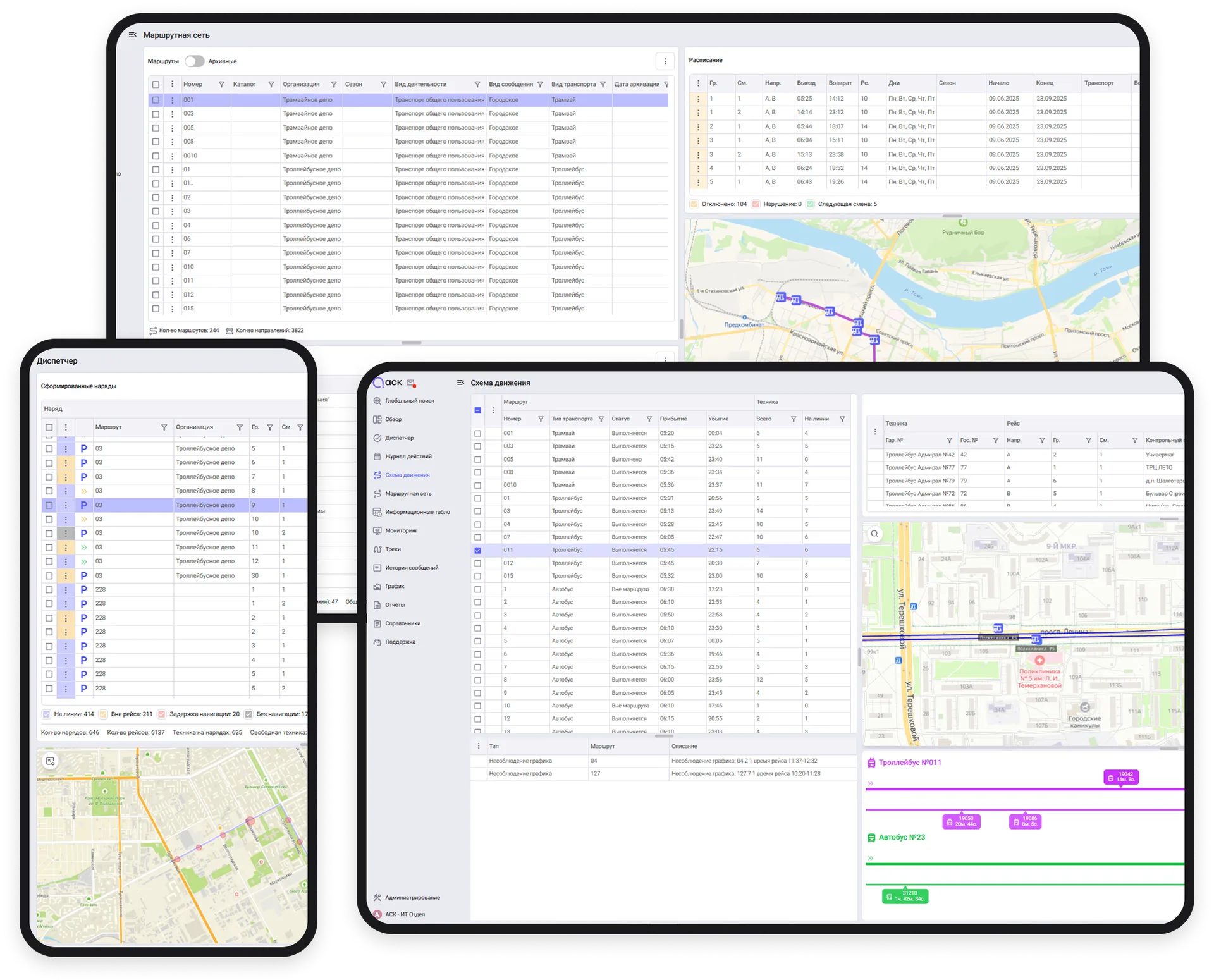Open three-dot menu beside the Архивные toggle
Screen dimensions: 1214x980
point(665,61)
